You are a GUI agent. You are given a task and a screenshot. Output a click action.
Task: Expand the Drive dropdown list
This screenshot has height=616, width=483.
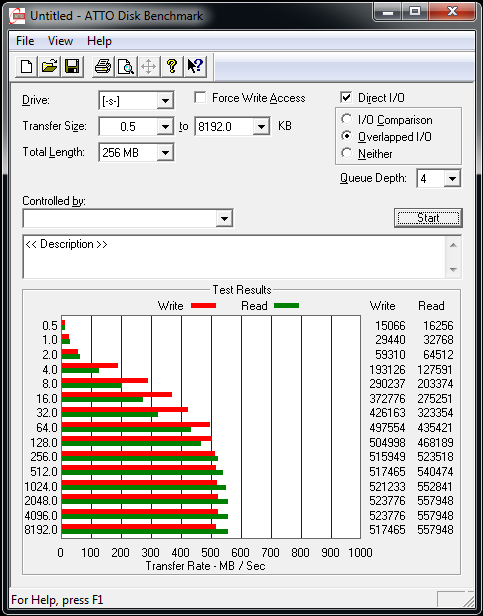[x=165, y=101]
